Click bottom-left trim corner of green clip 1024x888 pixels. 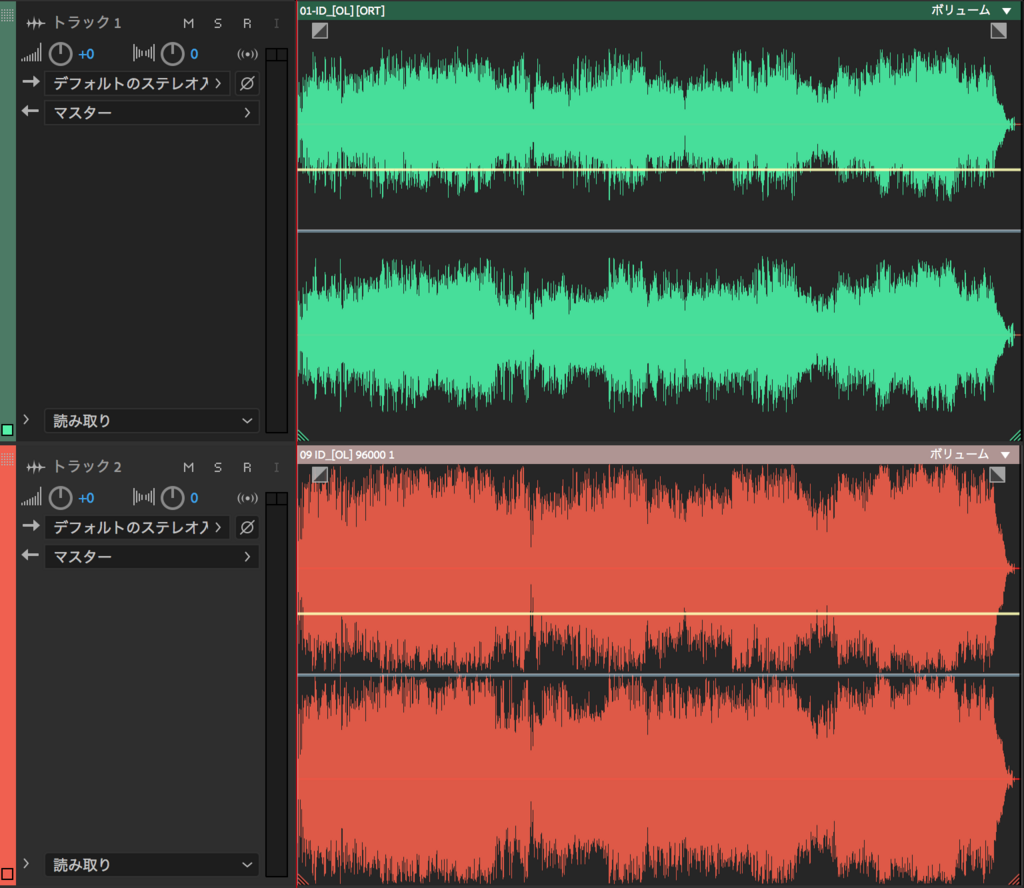(x=303, y=436)
